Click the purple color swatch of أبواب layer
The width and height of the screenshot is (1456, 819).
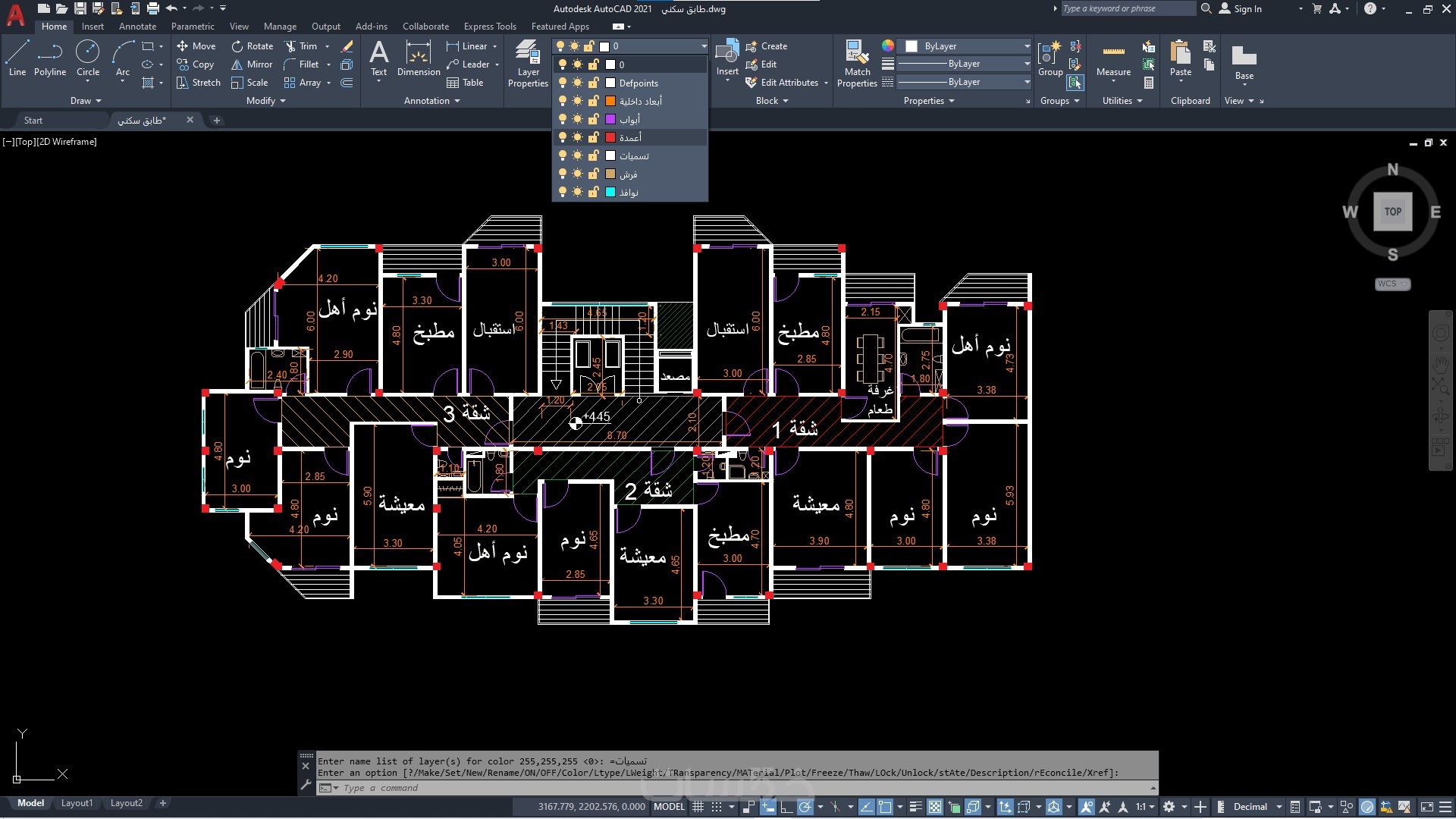pyautogui.click(x=610, y=119)
